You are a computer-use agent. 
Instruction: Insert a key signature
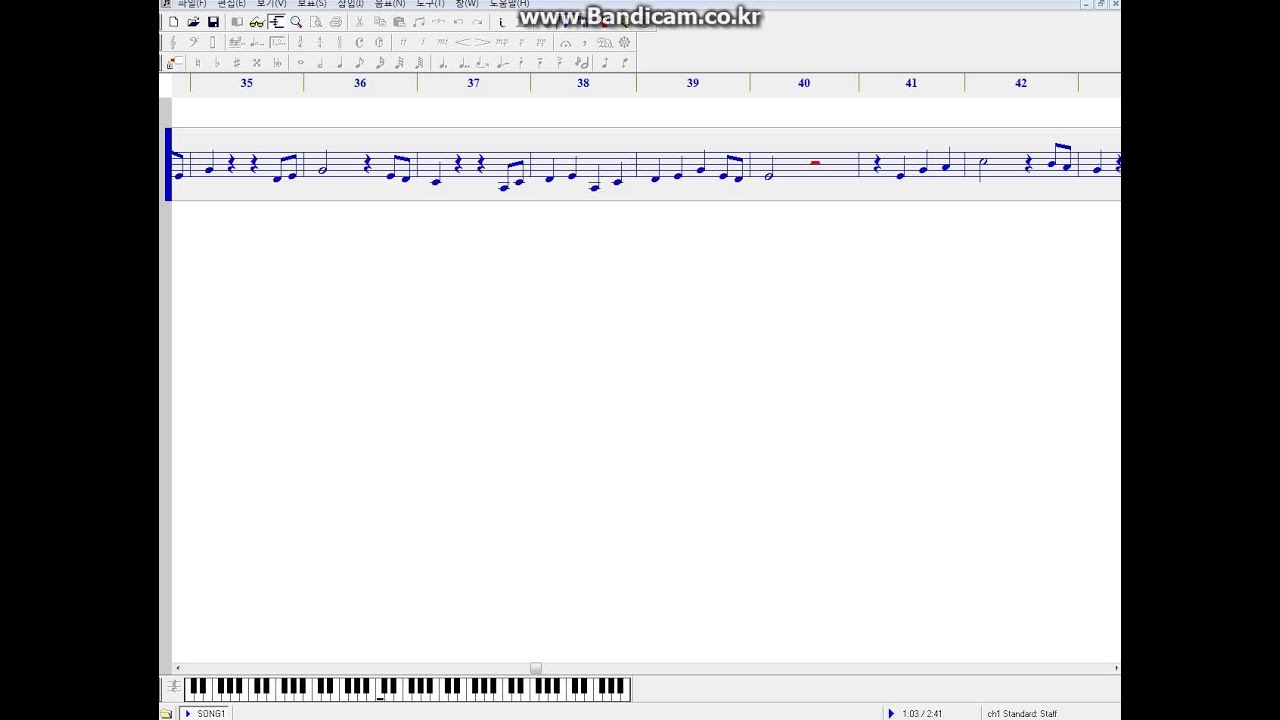click(x=237, y=42)
